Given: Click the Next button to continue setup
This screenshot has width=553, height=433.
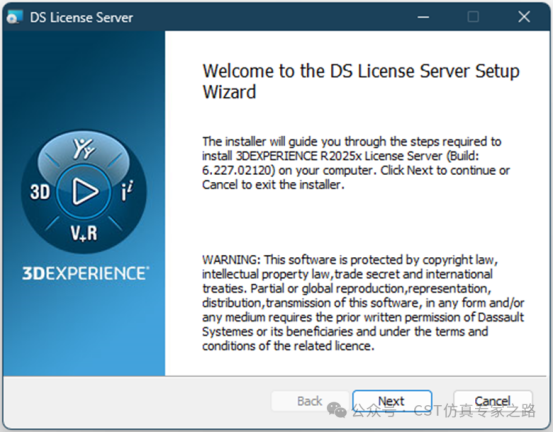Looking at the screenshot, I should click(x=392, y=401).
